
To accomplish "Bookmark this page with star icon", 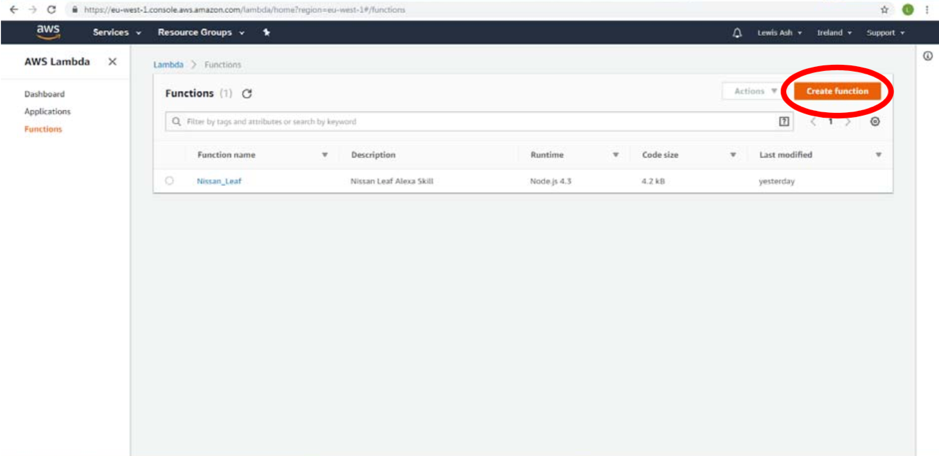I will (x=885, y=10).
